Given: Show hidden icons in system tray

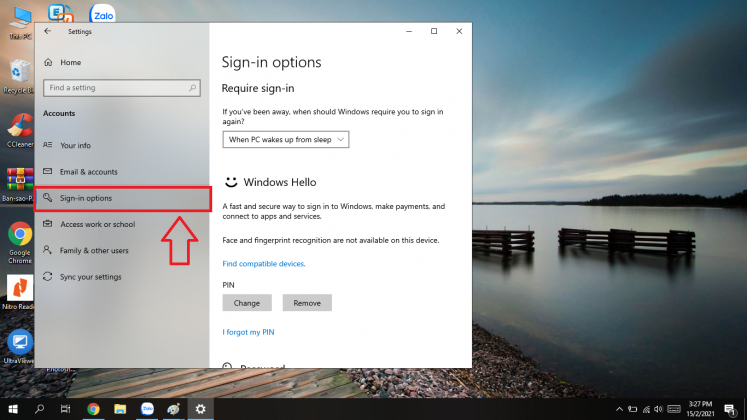Looking at the screenshot, I should coord(620,409).
